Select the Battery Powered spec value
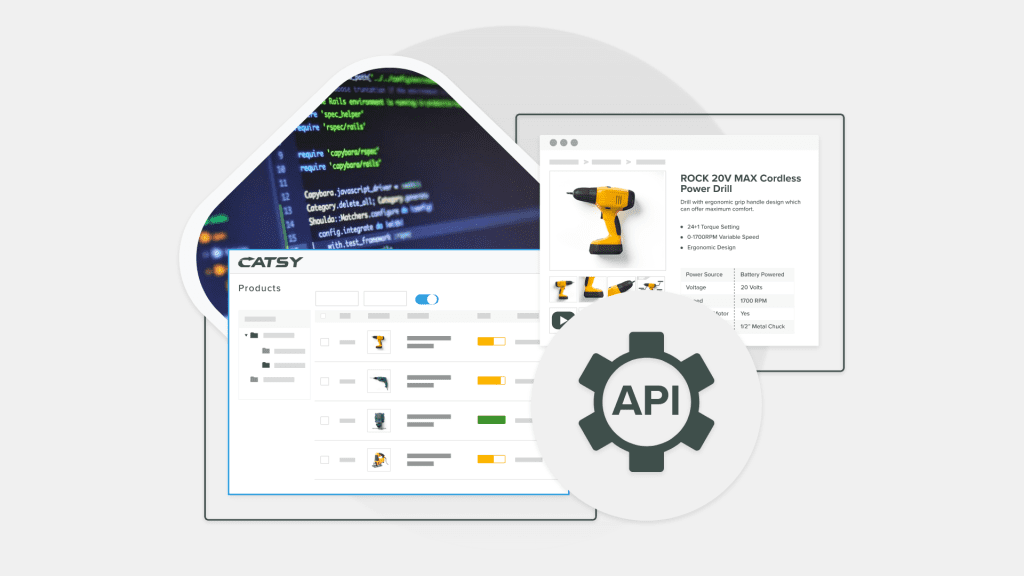Screen dimensions: 1024x576 pos(762,274)
